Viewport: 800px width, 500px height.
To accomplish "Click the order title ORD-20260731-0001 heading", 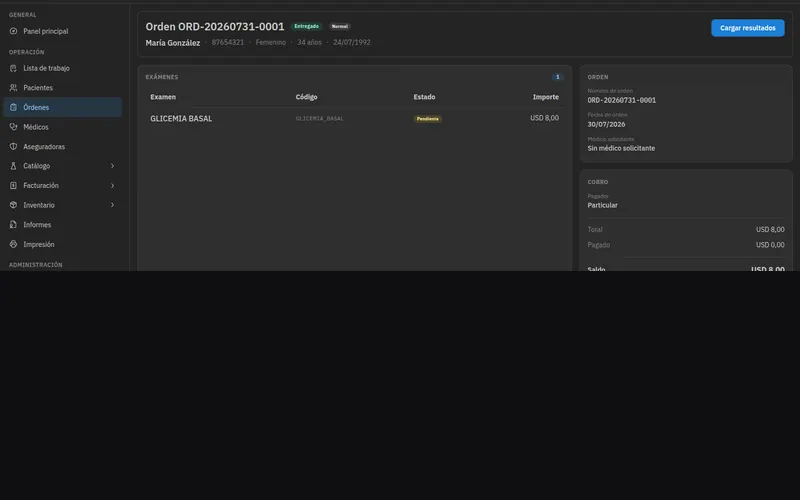I will [x=215, y=27].
